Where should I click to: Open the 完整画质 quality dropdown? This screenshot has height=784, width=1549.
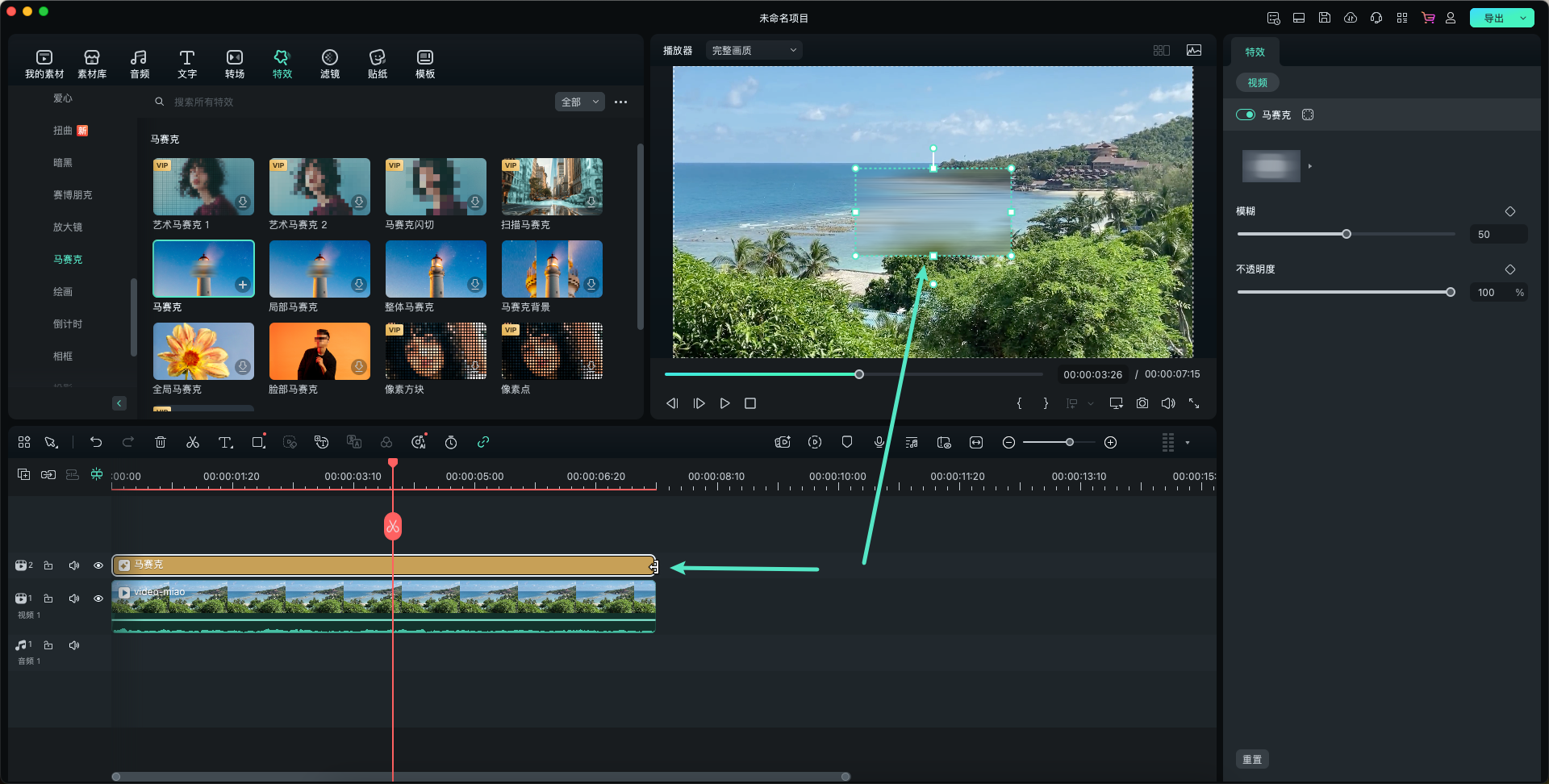click(754, 50)
